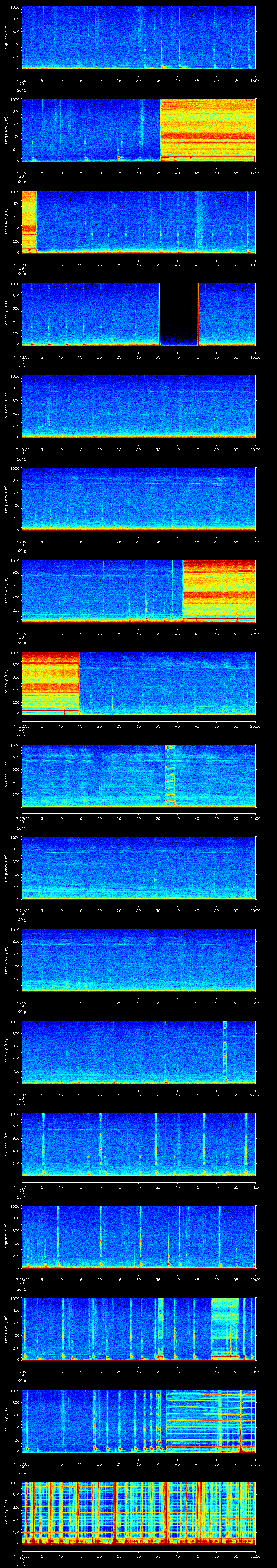277x1568 pixels.
Task: Select the spectrogram panel starting at 17:28:00
Action: [138, 1237]
